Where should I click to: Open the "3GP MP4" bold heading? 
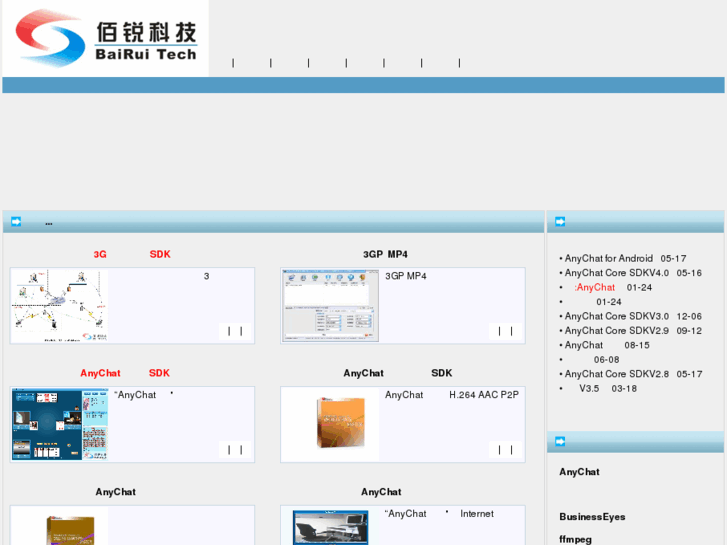click(x=385, y=254)
